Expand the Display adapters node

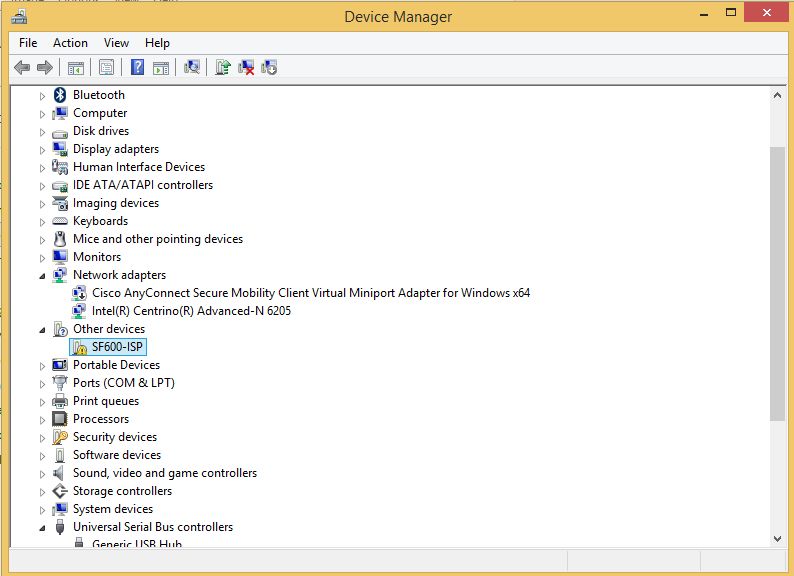pos(42,149)
